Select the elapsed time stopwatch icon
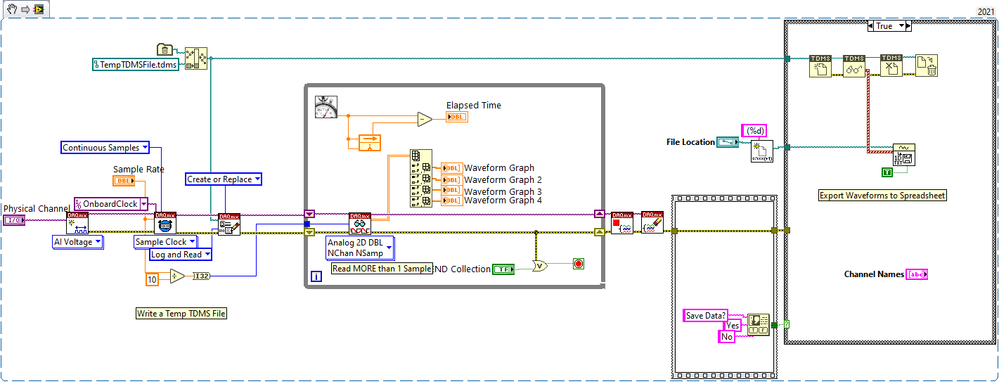The image size is (999, 382). 327,106
